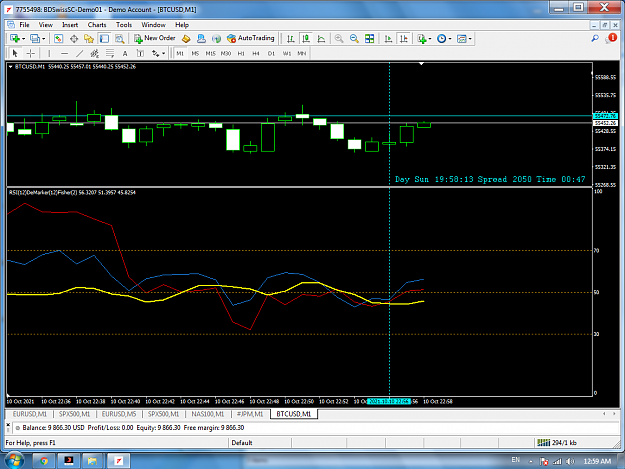Switch chart to H4 timeframe
625x469 pixels.
click(256, 53)
